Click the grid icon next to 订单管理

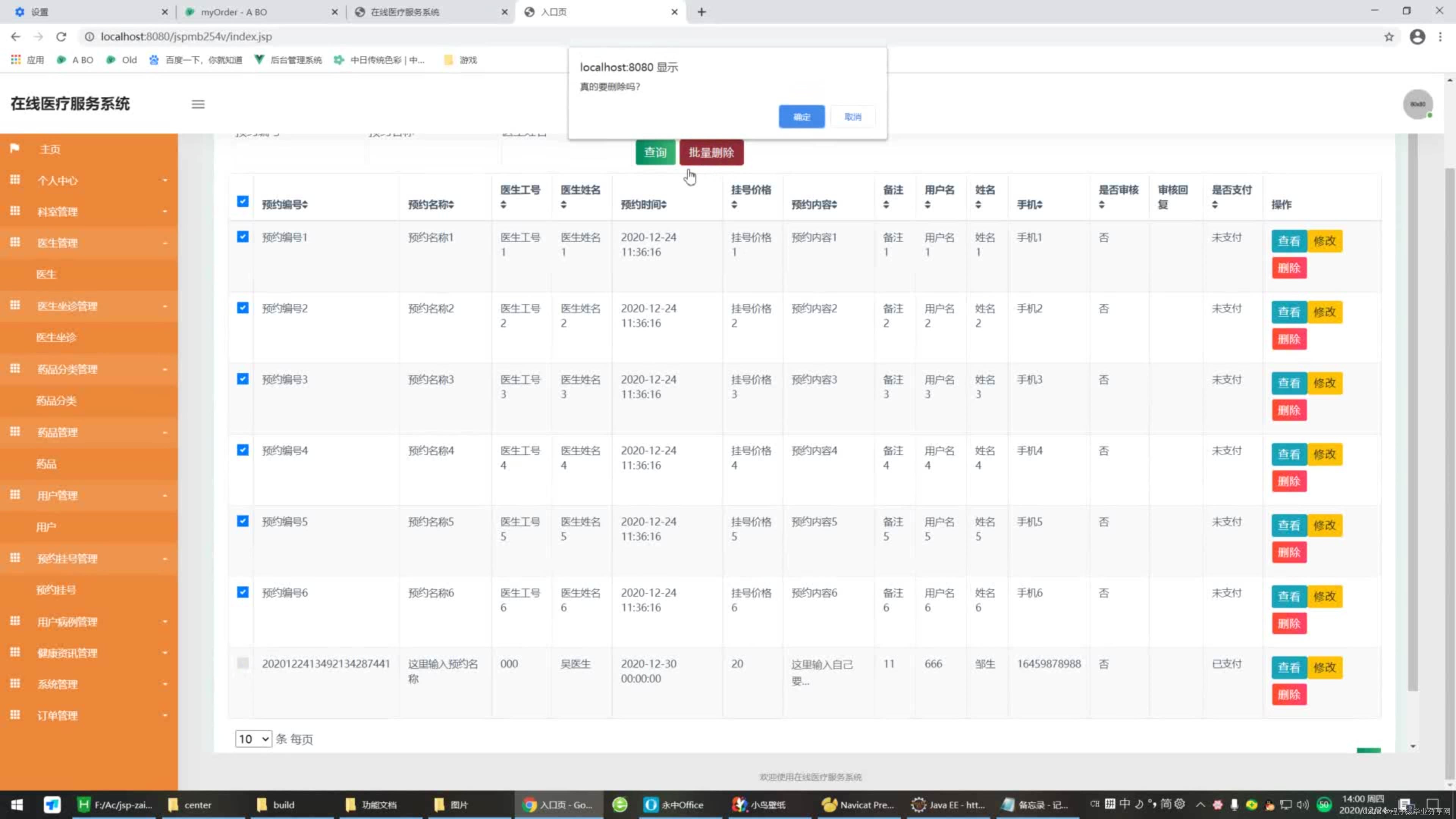pos(15,715)
